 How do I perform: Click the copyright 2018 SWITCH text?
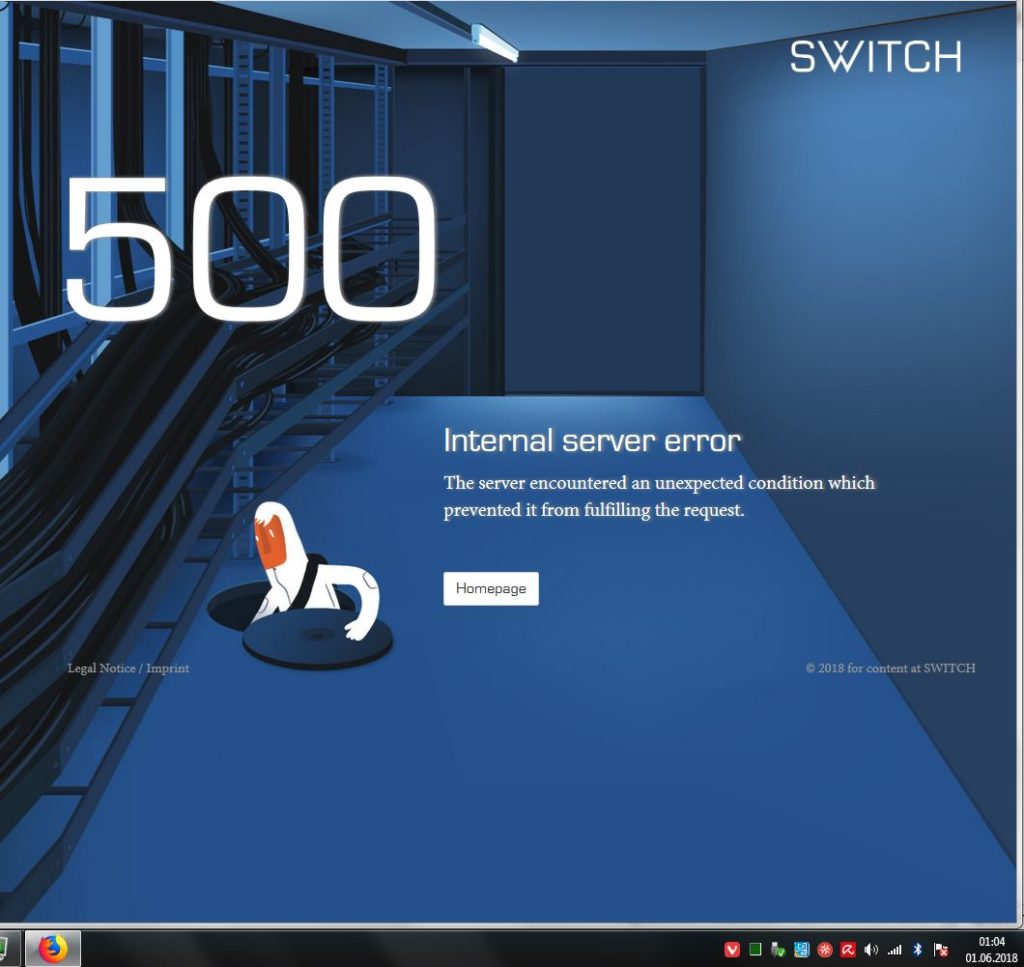coord(890,668)
